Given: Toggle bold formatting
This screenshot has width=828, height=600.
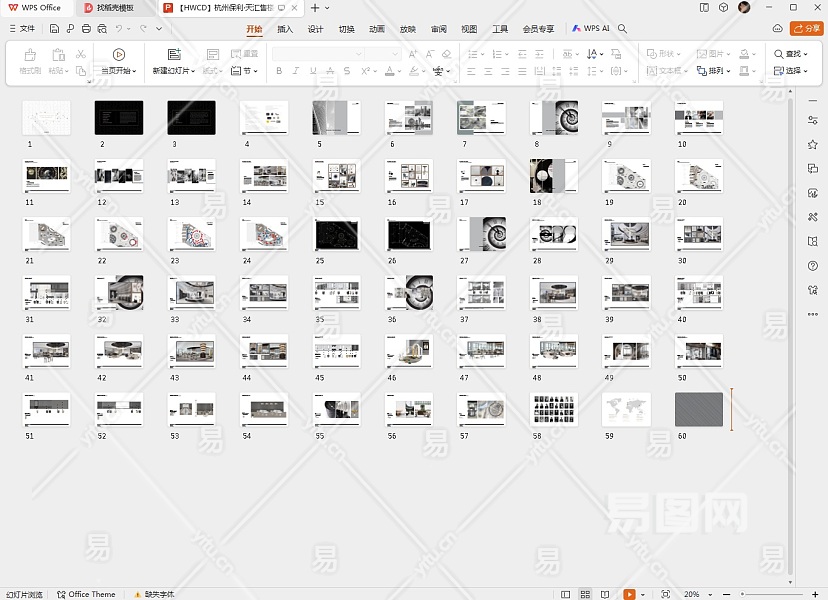Looking at the screenshot, I should pos(279,71).
